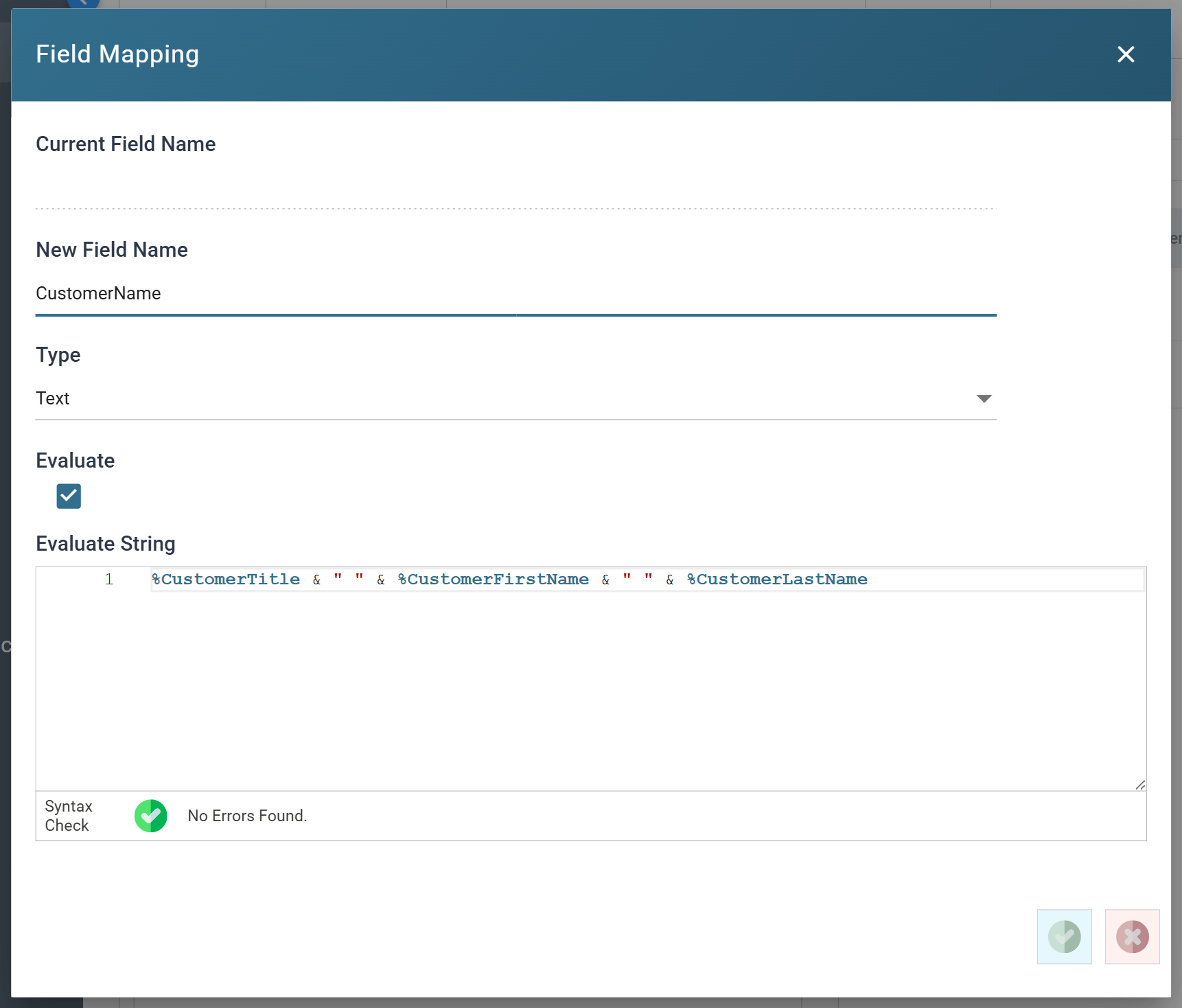The width and height of the screenshot is (1182, 1008).
Task: Click the No Errors Found message
Action: tap(247, 816)
